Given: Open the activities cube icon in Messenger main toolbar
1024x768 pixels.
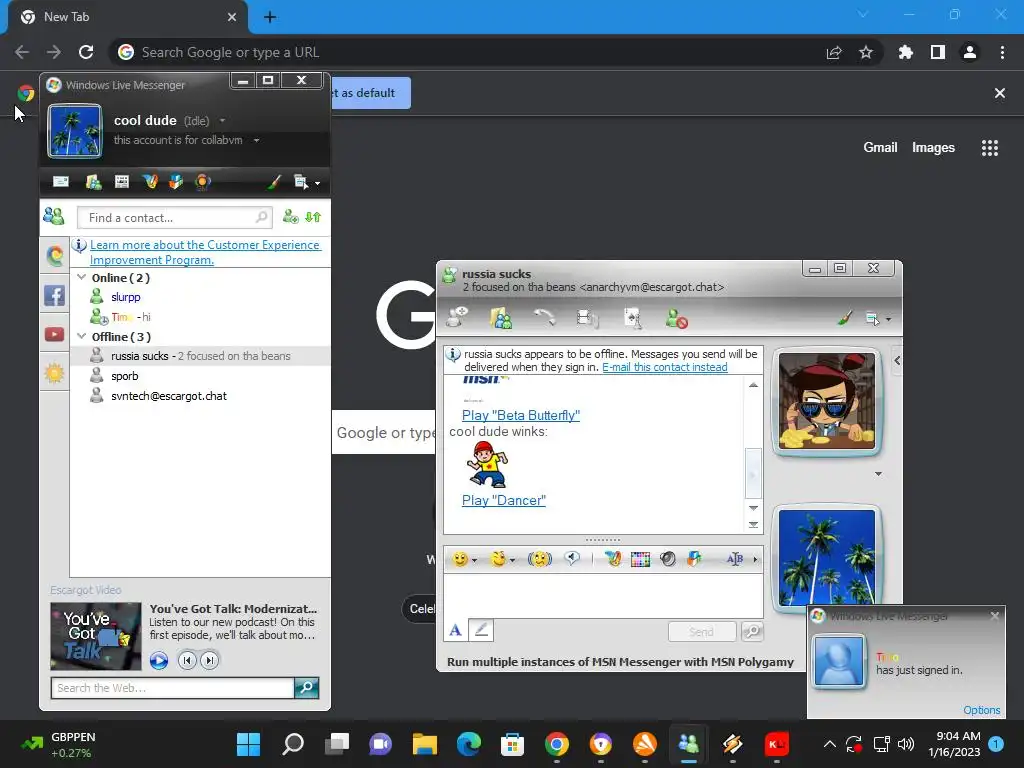Looking at the screenshot, I should 176,182.
